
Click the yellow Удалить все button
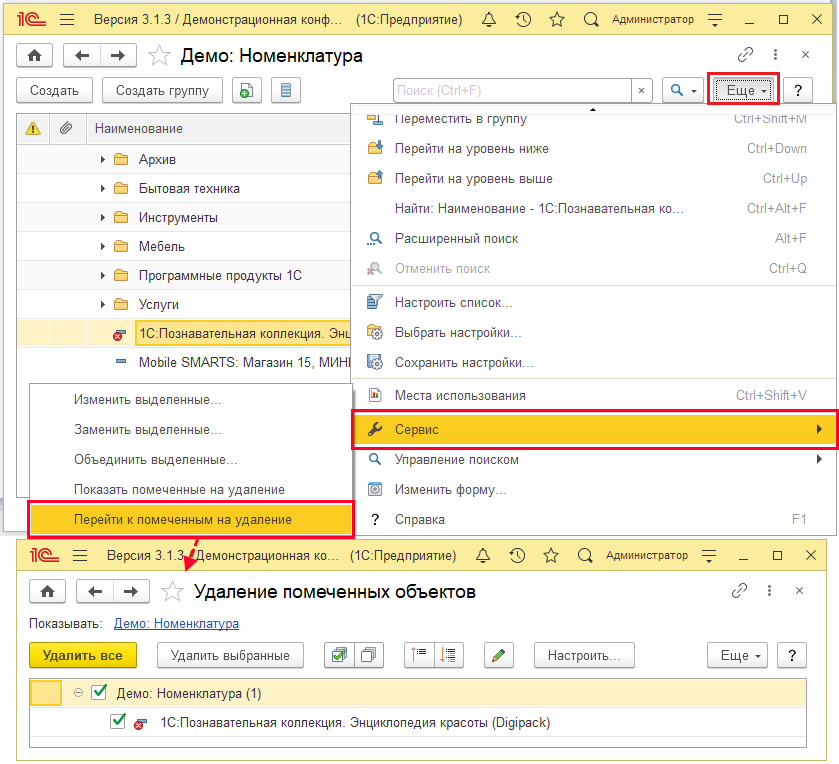[x=83, y=655]
